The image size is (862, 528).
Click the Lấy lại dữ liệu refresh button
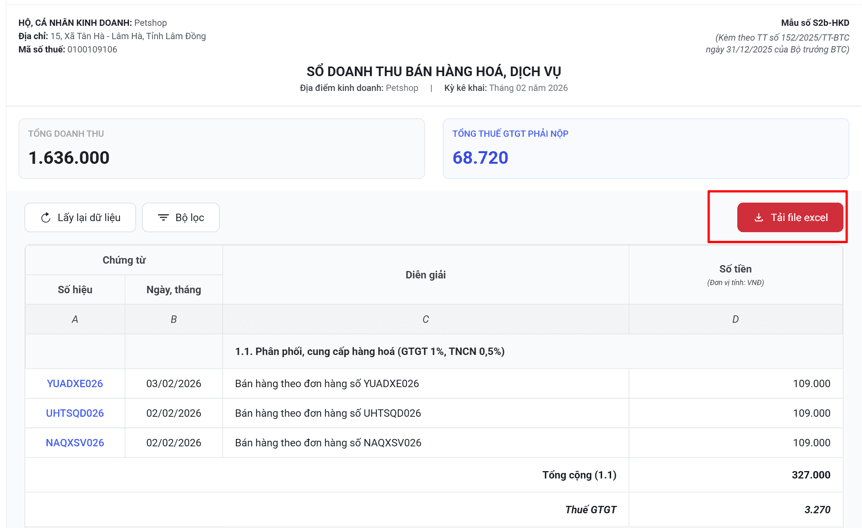coord(80,217)
